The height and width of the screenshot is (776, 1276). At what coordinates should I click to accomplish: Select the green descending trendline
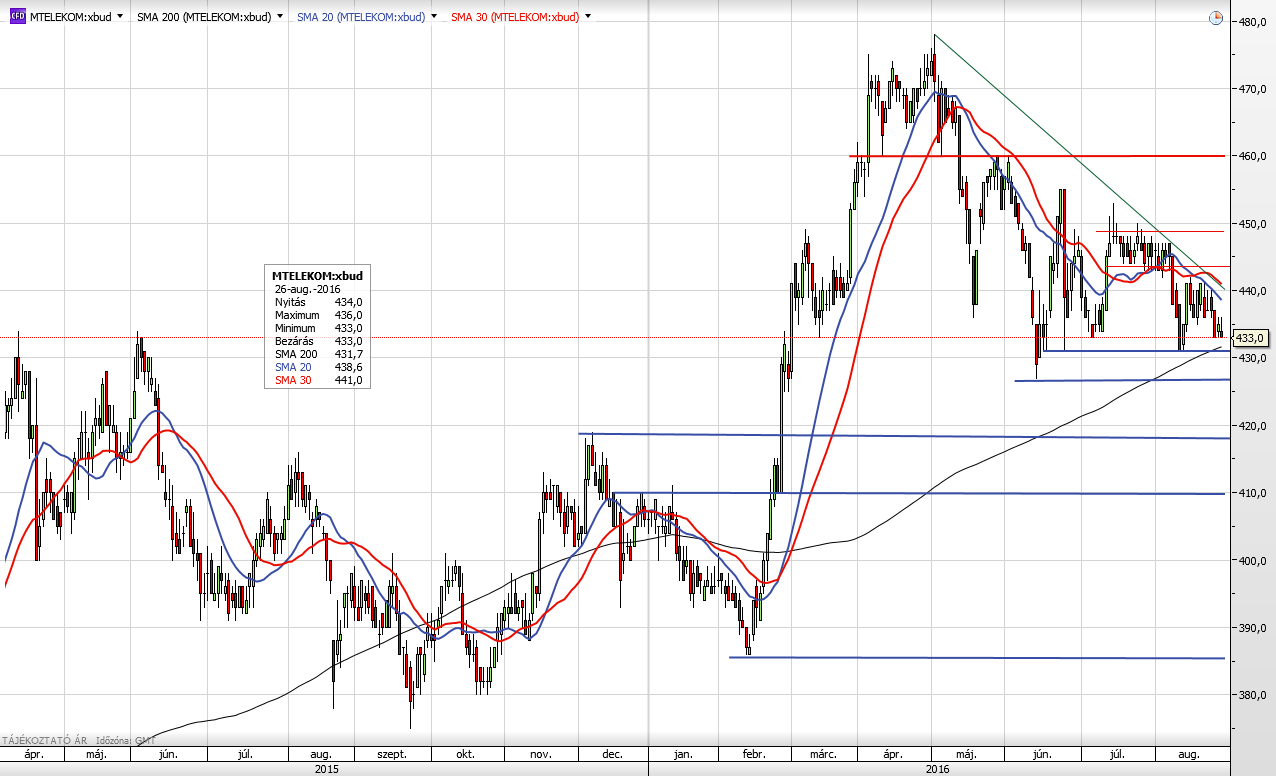(1078, 160)
